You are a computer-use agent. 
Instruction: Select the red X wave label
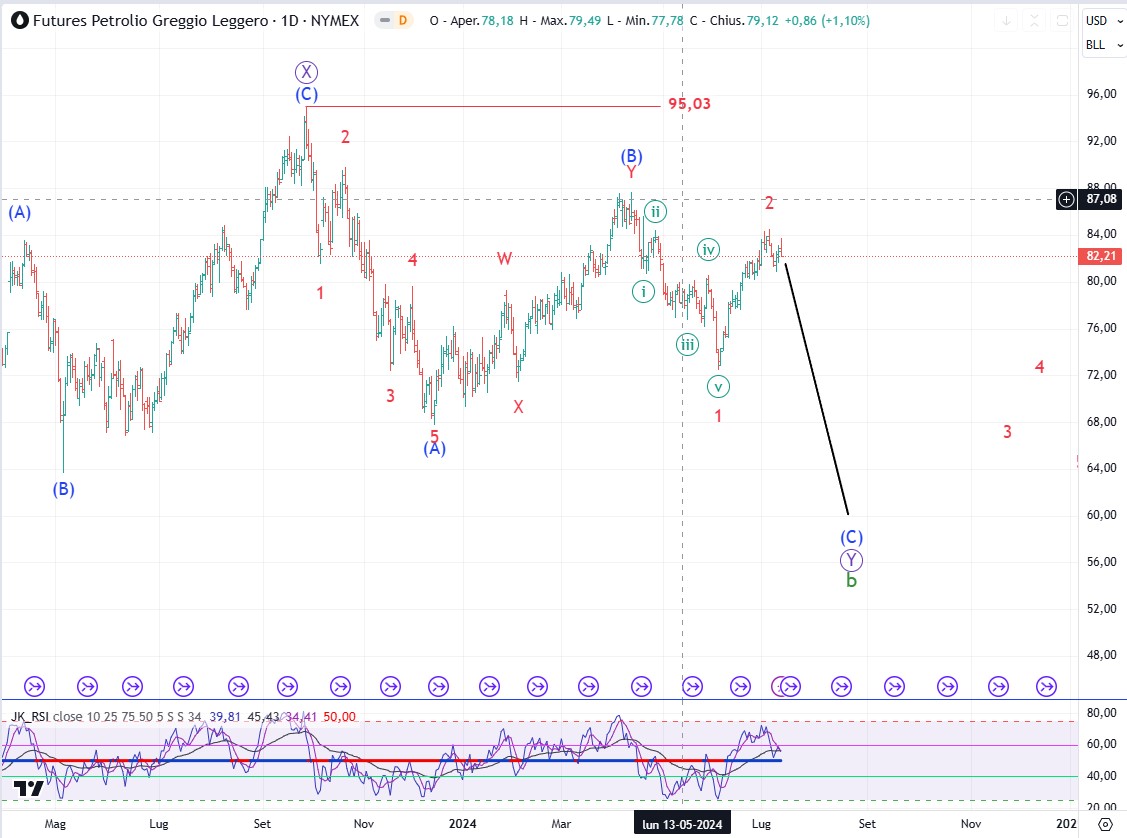click(x=518, y=407)
